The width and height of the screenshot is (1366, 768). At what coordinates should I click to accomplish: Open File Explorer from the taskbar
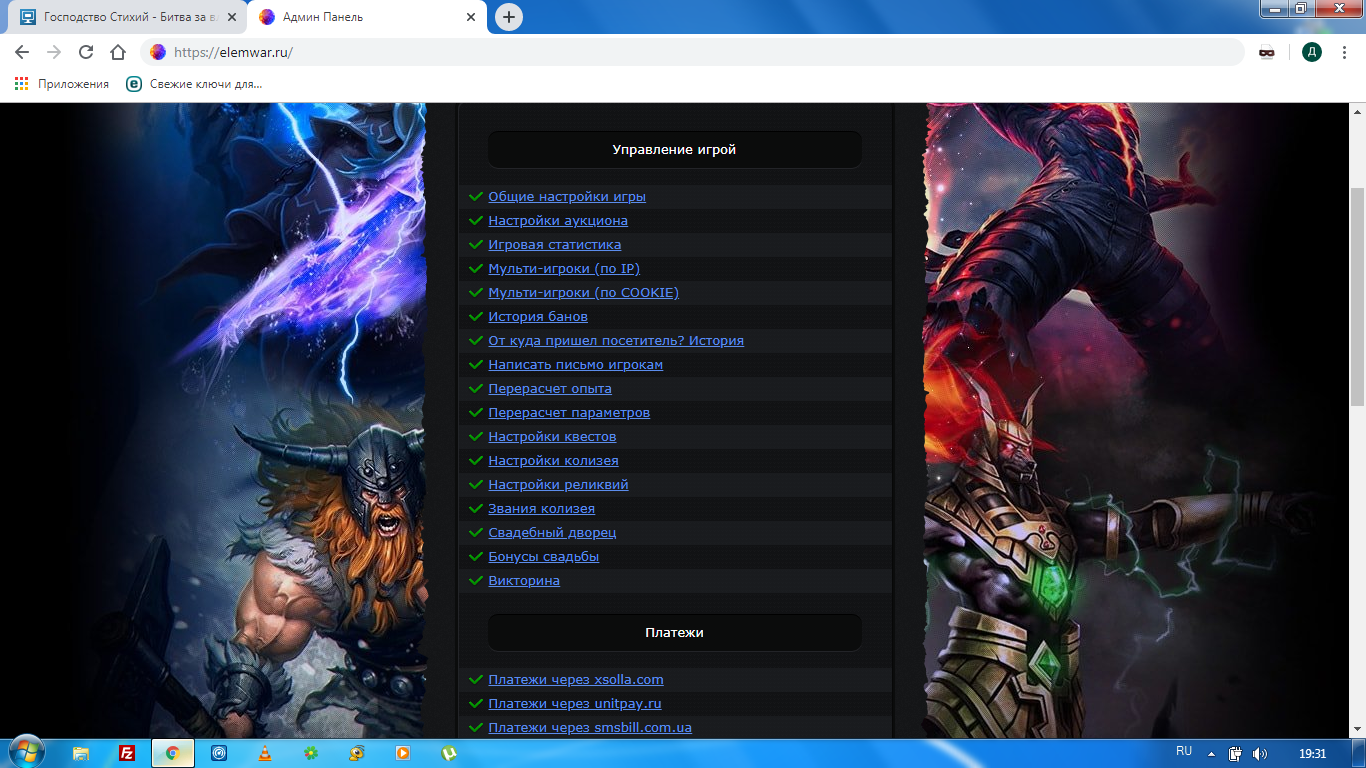81,753
